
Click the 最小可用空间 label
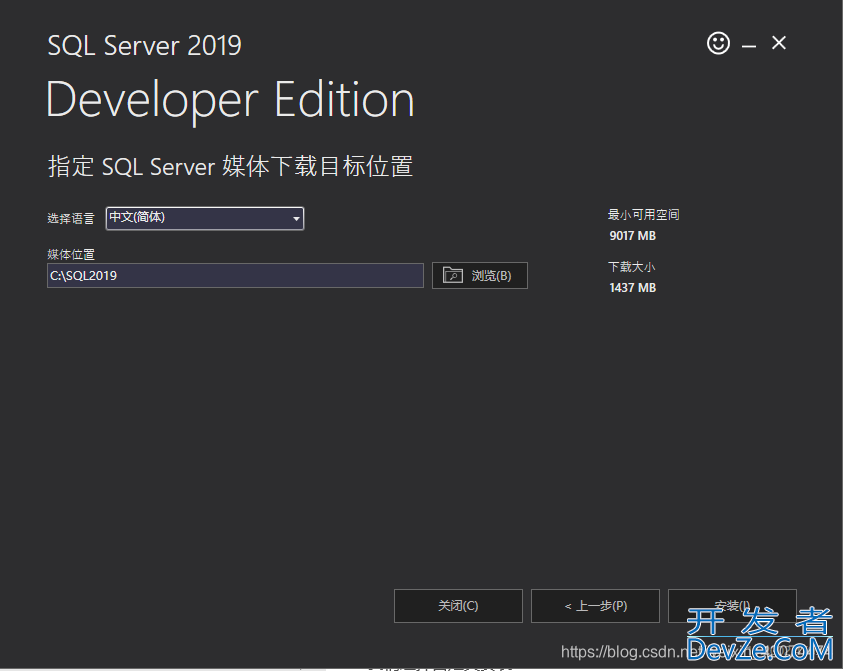(644, 215)
